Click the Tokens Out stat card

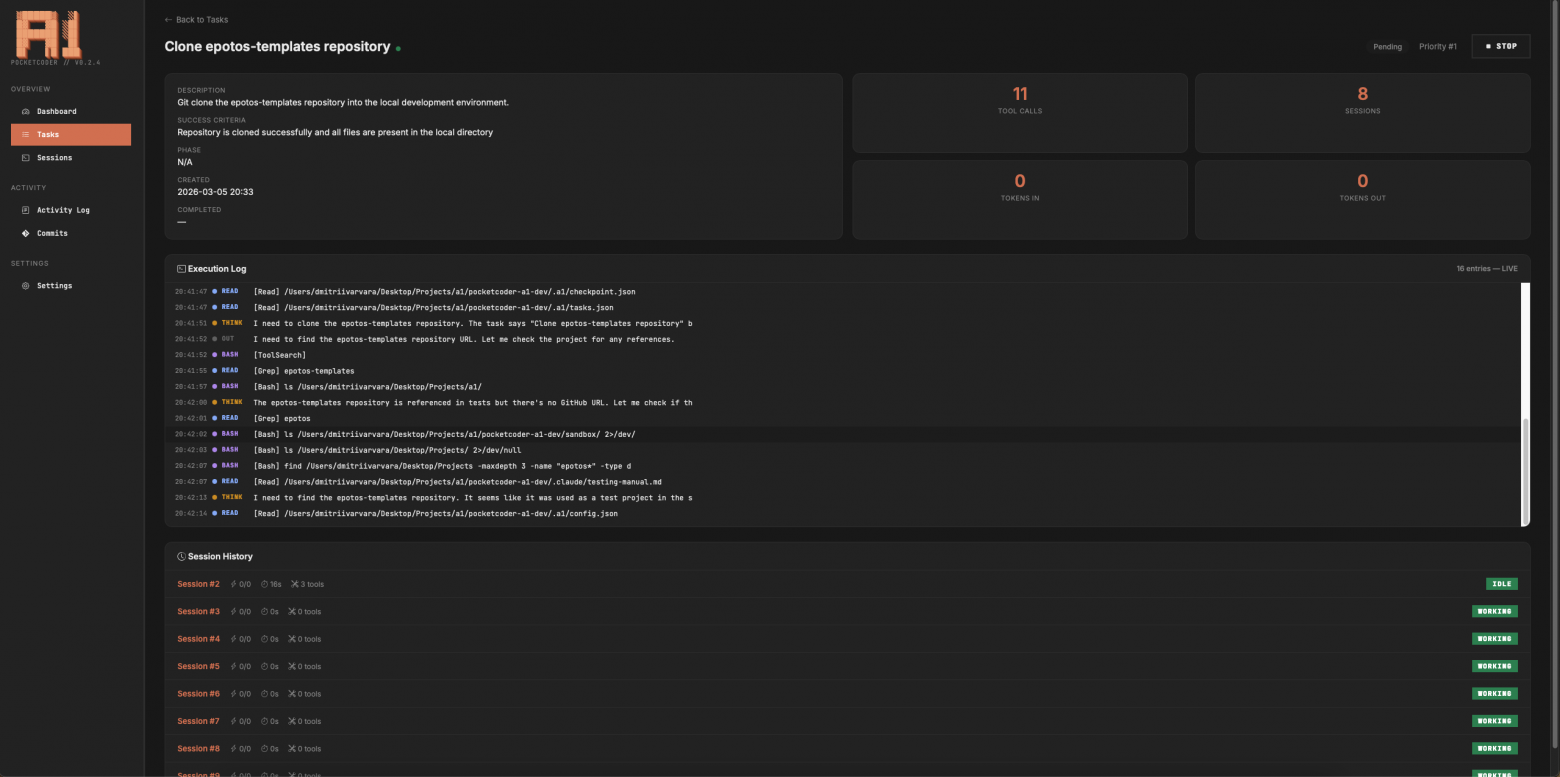(1362, 200)
